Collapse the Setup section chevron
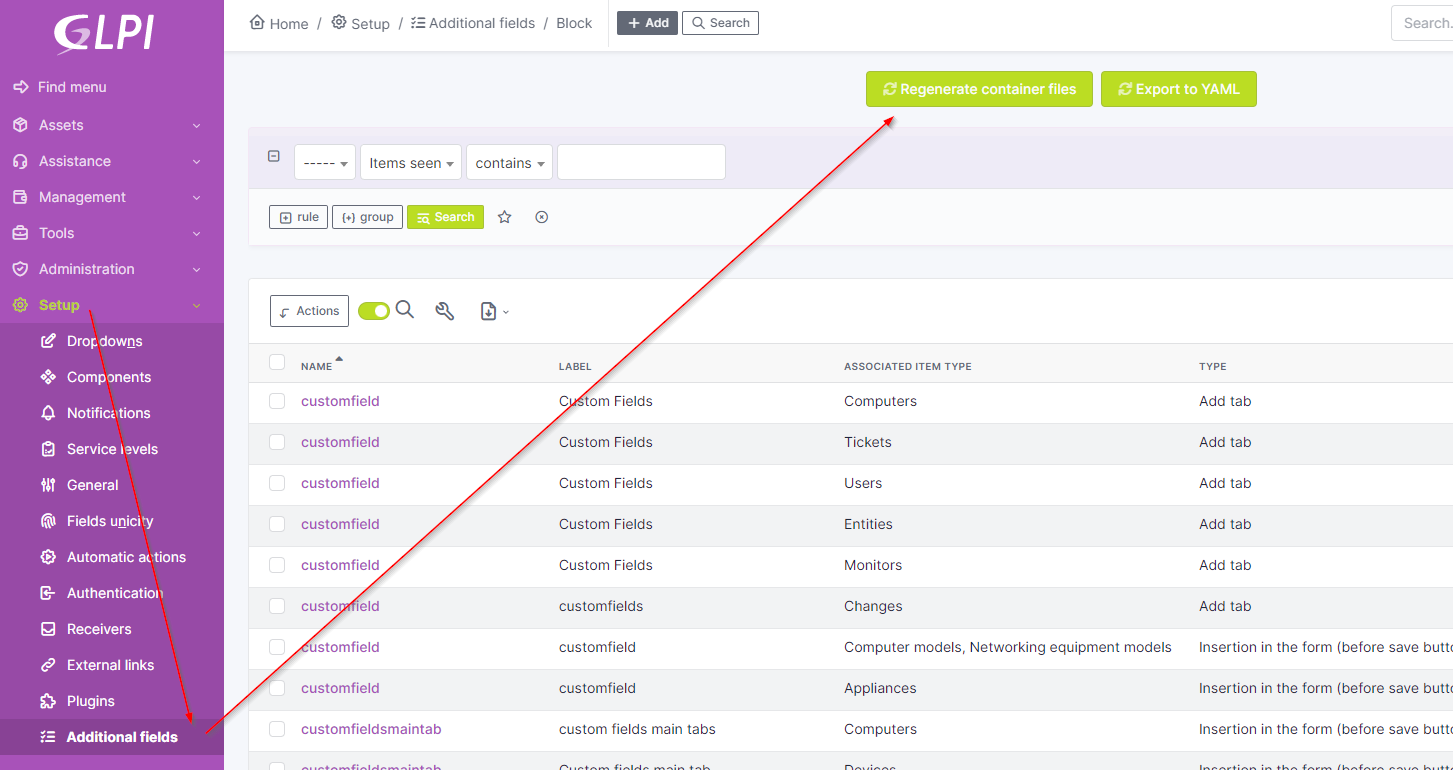The width and height of the screenshot is (1453, 770). pyautogui.click(x=196, y=305)
